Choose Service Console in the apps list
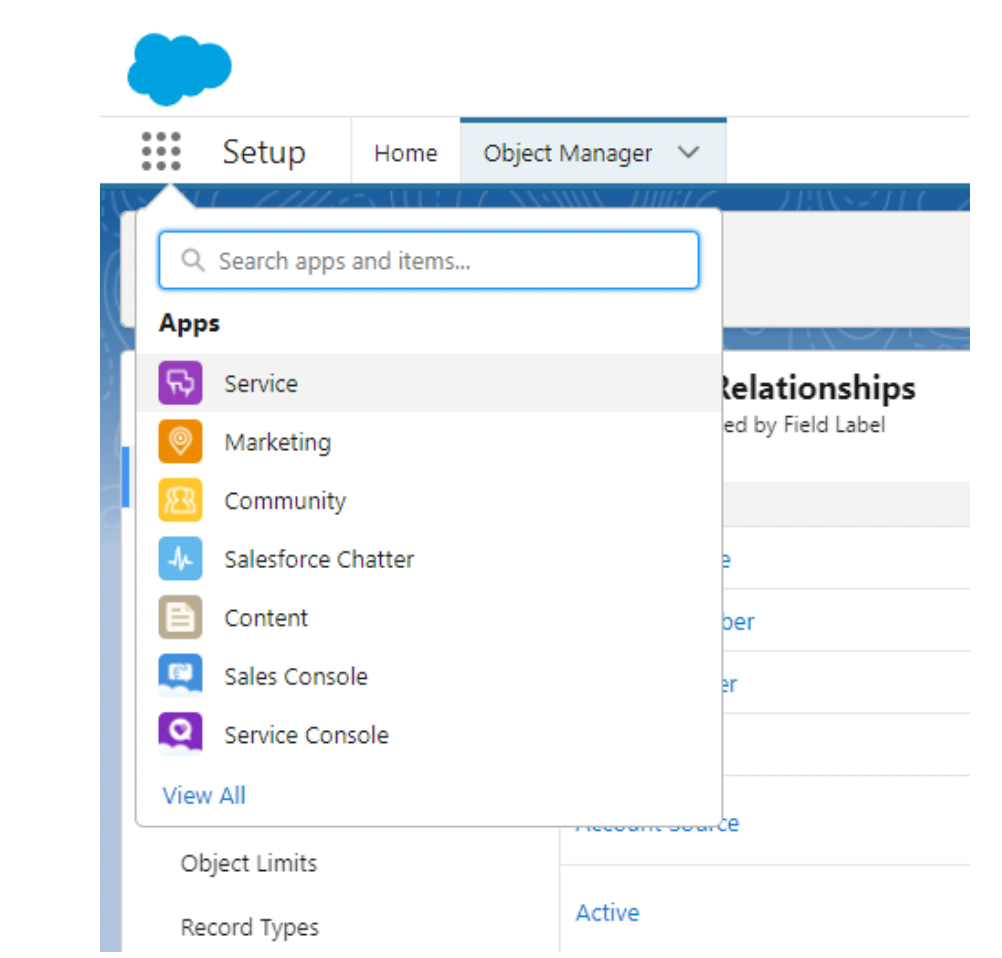1002x958 pixels. point(306,735)
